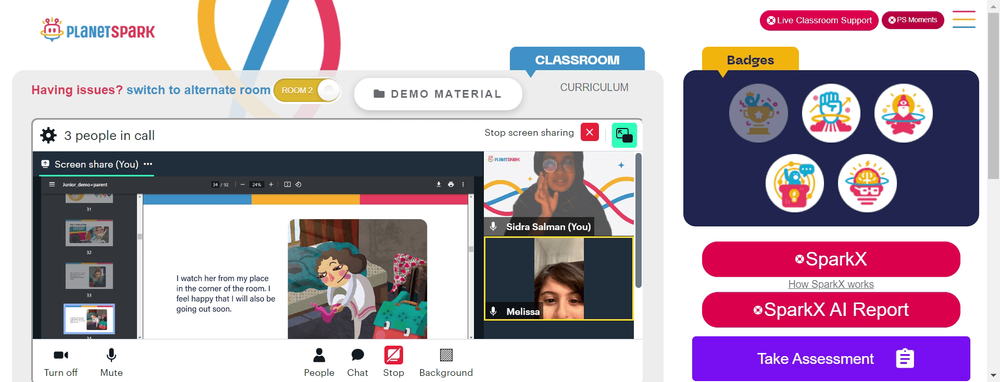Viewport: 1000px width, 382px height.
Task: Select the Screen share (You) tab
Action: click(x=96, y=165)
